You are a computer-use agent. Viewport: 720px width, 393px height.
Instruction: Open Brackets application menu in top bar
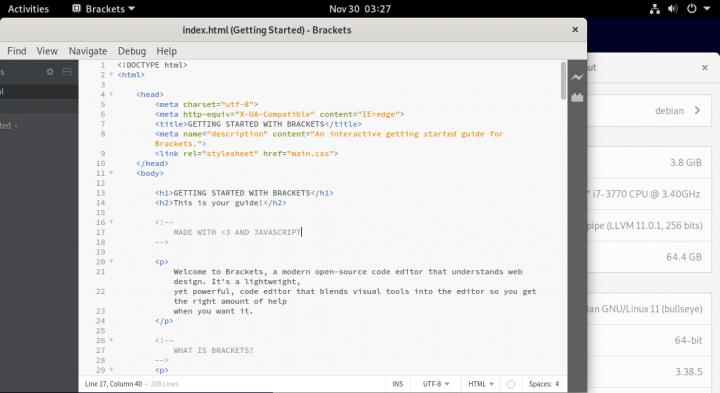pyautogui.click(x=104, y=9)
